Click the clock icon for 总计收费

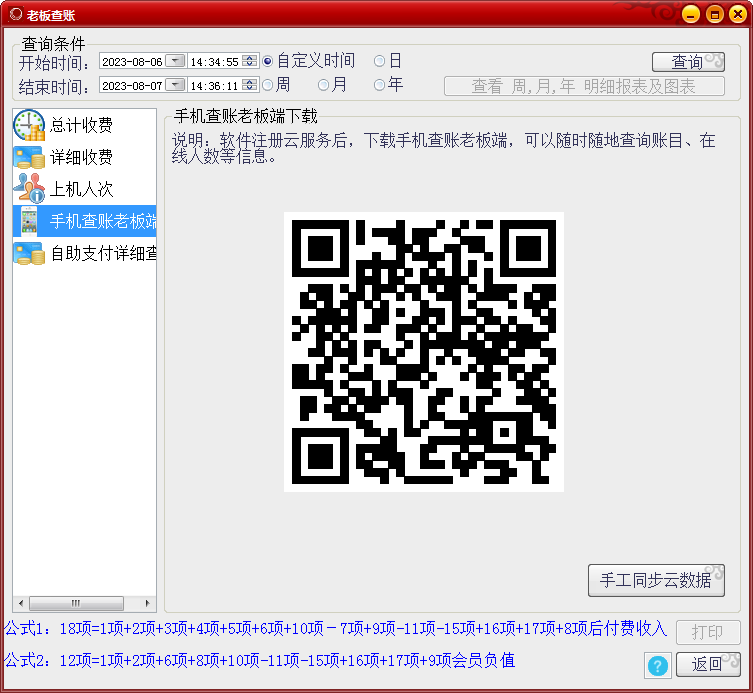pyautogui.click(x=29, y=125)
